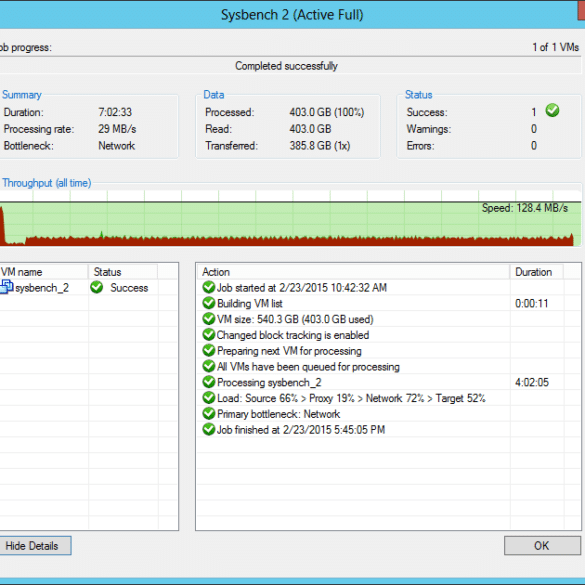The image size is (585, 585).
Task: Click the 'Job started at 2/23/2015 10:42:32 AM' text
Action: click(302, 287)
